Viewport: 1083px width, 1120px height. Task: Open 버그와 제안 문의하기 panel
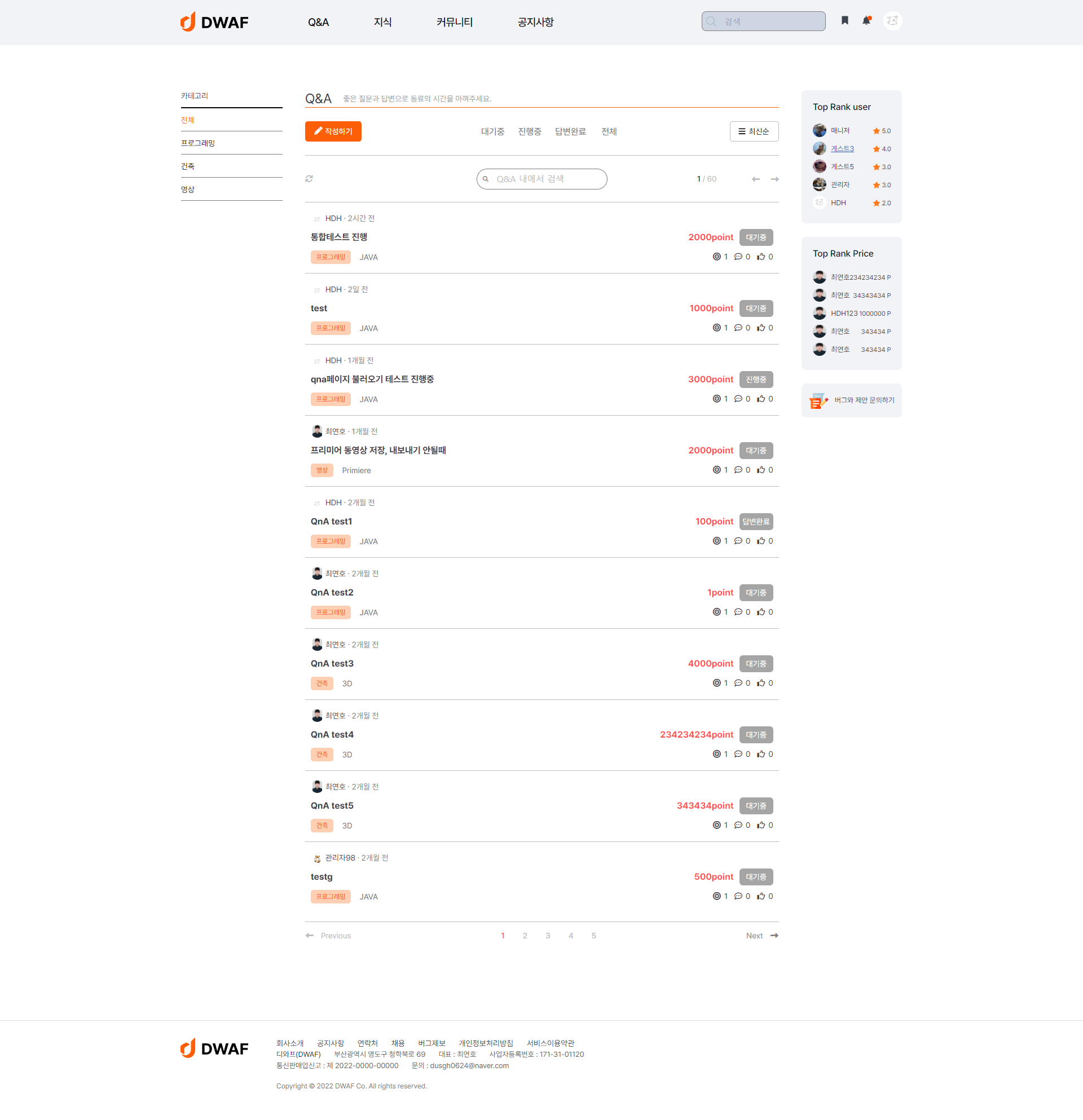851,400
